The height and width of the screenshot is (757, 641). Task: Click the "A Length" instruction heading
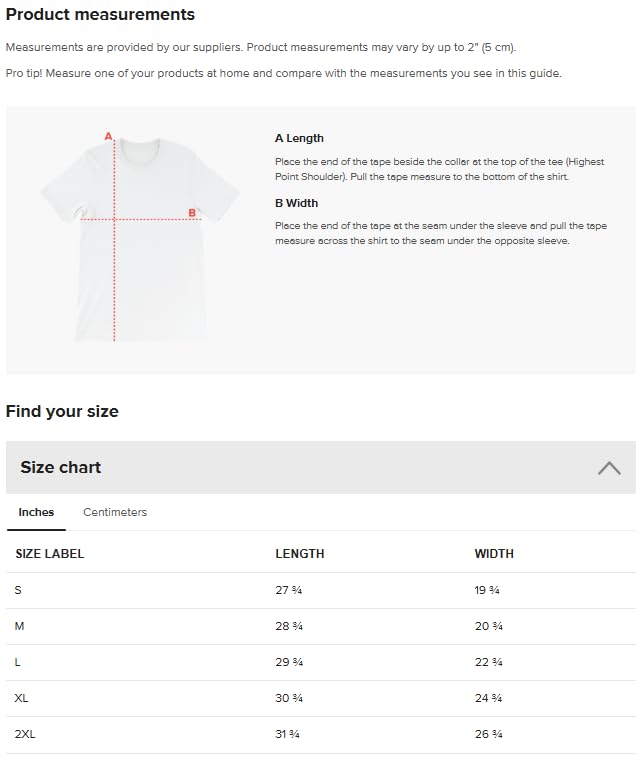click(299, 138)
